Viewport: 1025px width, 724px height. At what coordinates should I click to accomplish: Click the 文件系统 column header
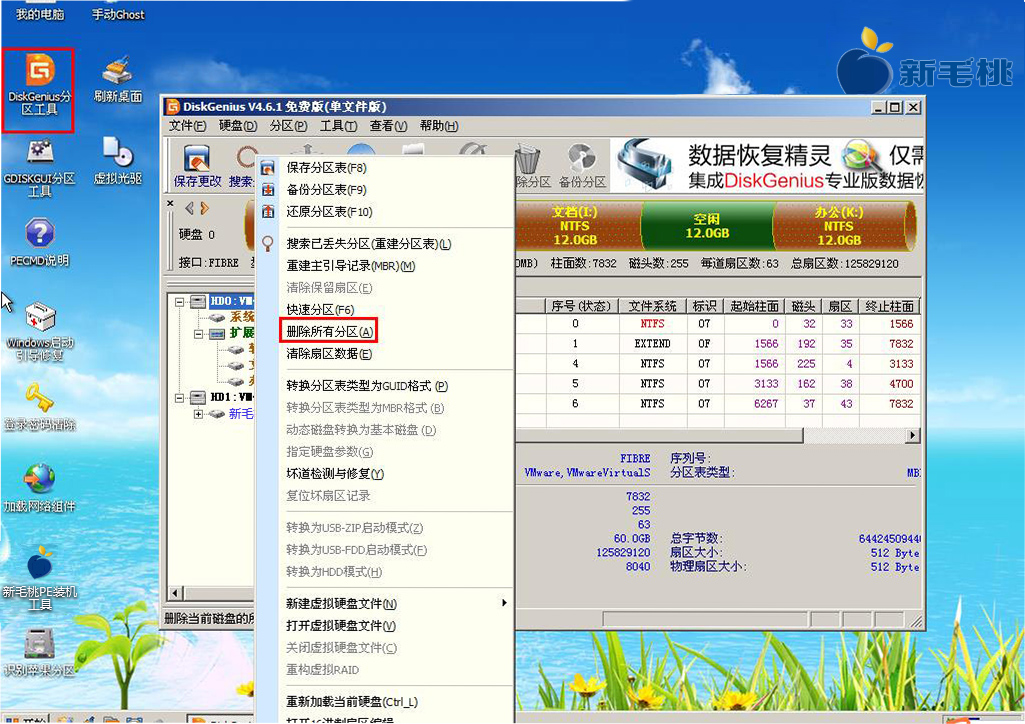tap(652, 306)
